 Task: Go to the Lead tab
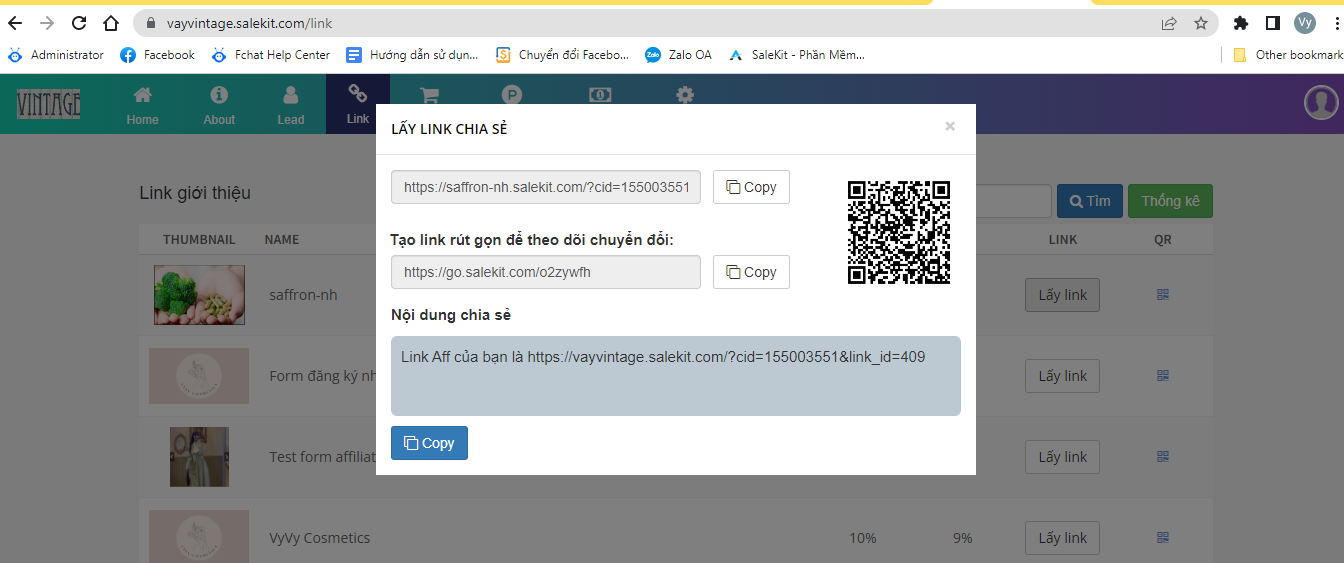(x=291, y=105)
